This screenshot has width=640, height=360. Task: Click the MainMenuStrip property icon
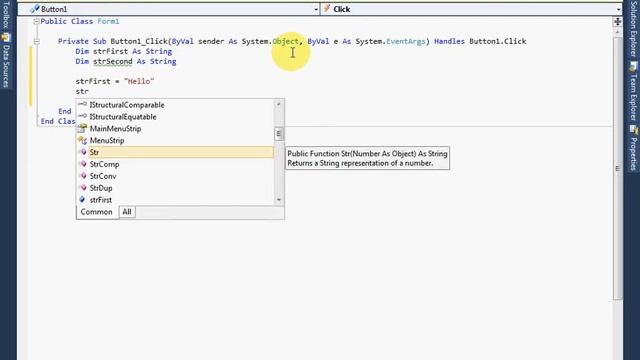pyautogui.click(x=82, y=128)
